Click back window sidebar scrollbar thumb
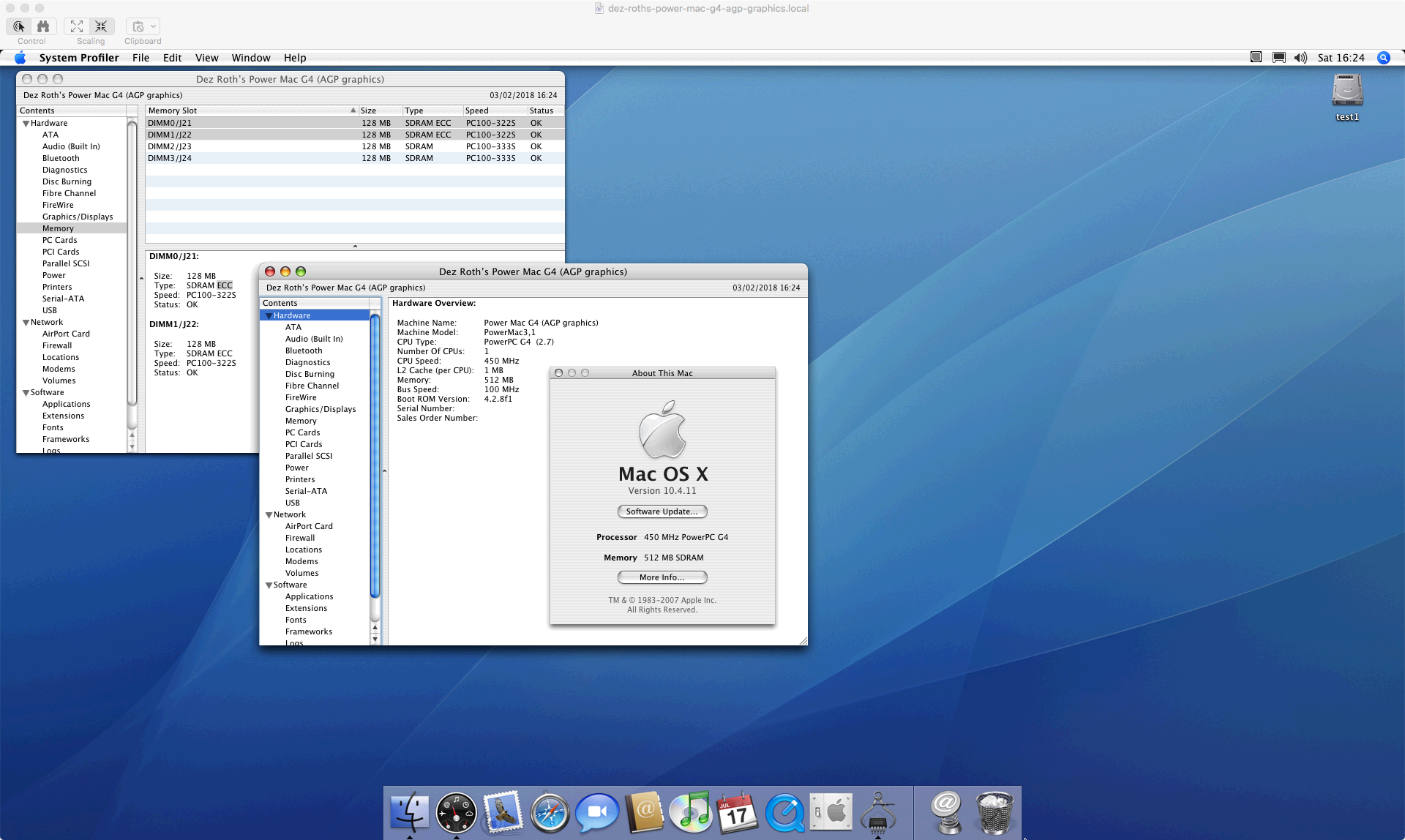 [x=132, y=264]
